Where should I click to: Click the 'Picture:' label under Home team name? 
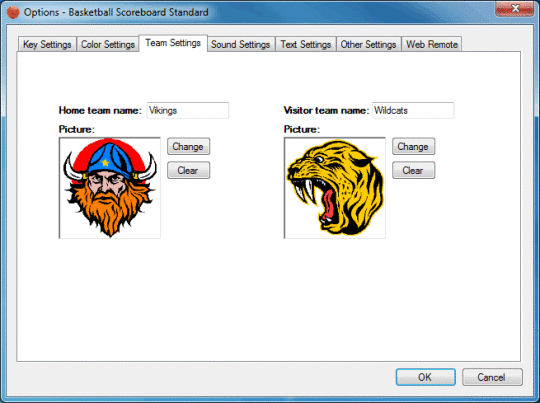76,129
